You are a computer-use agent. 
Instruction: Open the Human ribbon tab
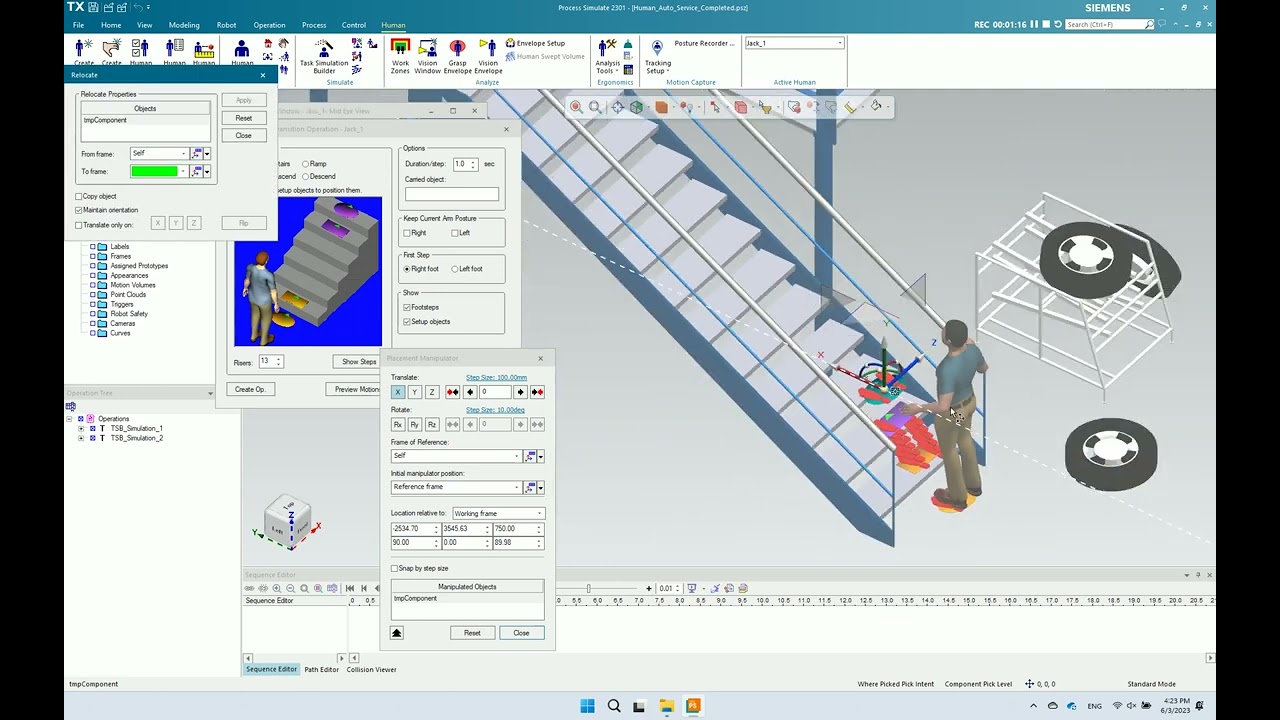pos(393,25)
